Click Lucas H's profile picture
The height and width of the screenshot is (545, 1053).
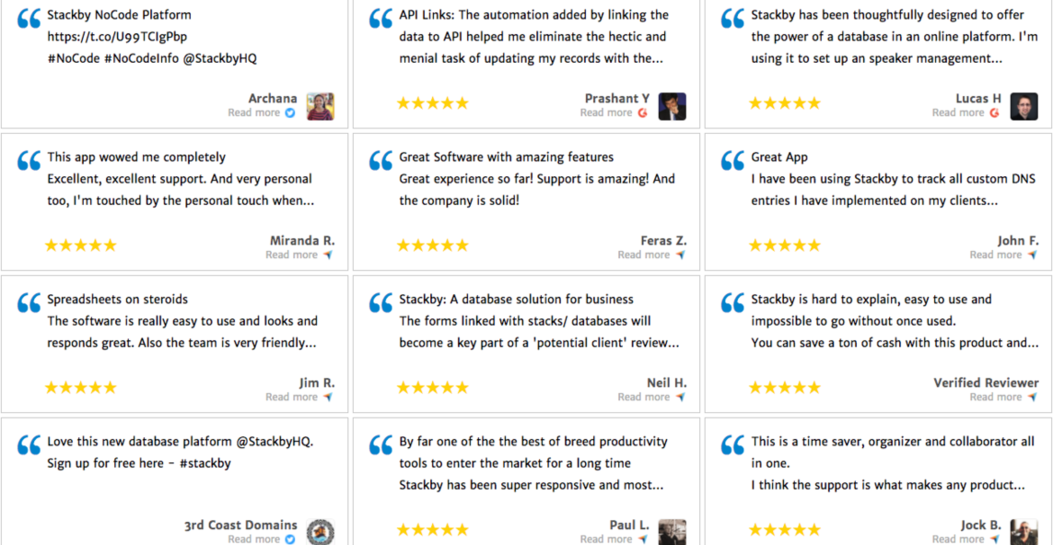(1024, 106)
